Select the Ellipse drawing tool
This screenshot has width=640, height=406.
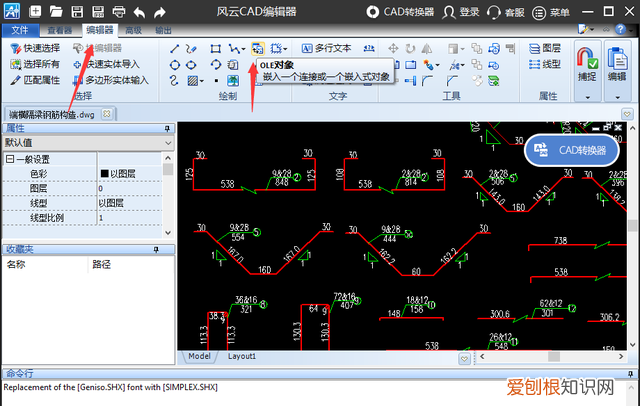point(191,65)
